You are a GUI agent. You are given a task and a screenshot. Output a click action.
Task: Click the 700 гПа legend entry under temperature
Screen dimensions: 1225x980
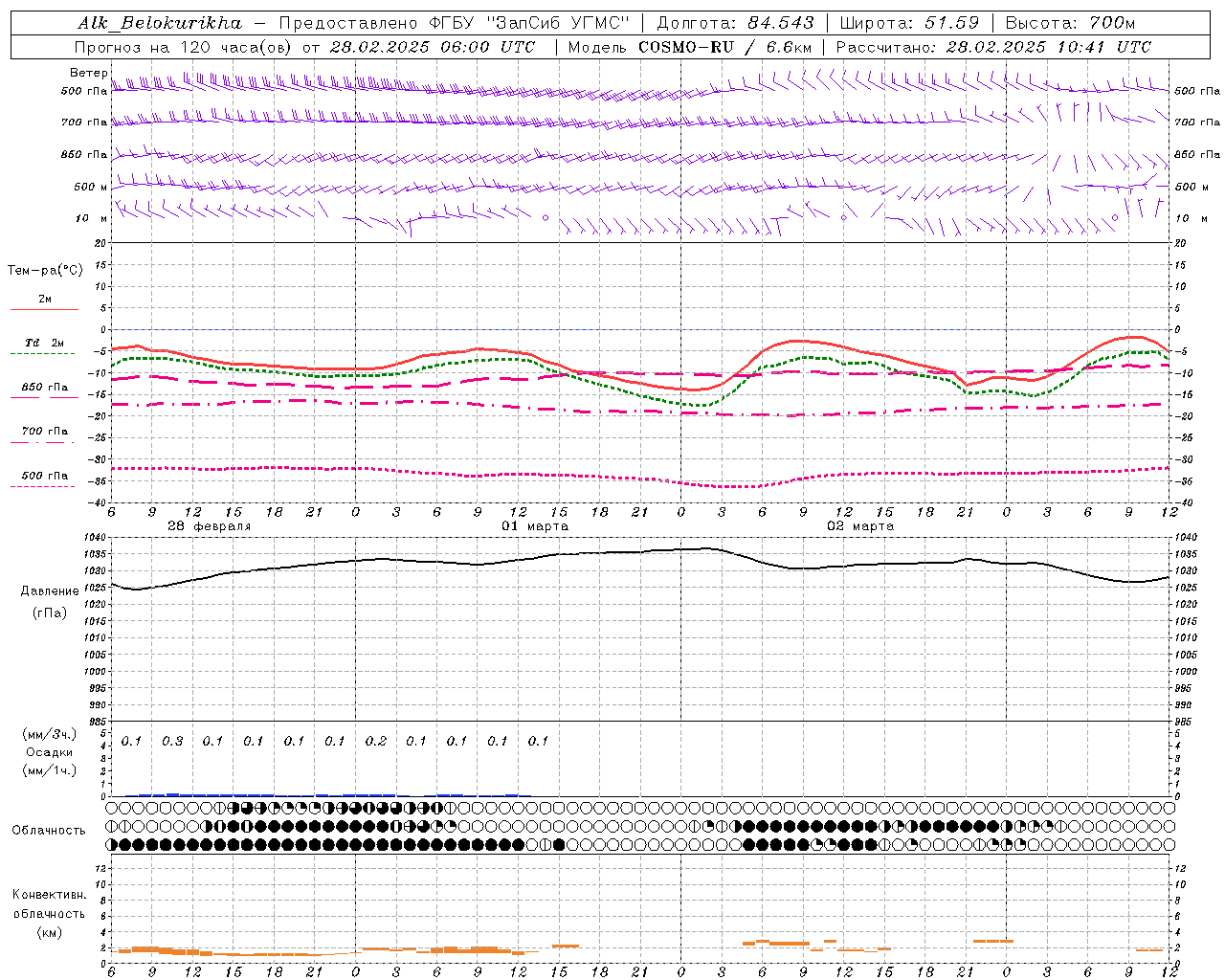pos(44,432)
